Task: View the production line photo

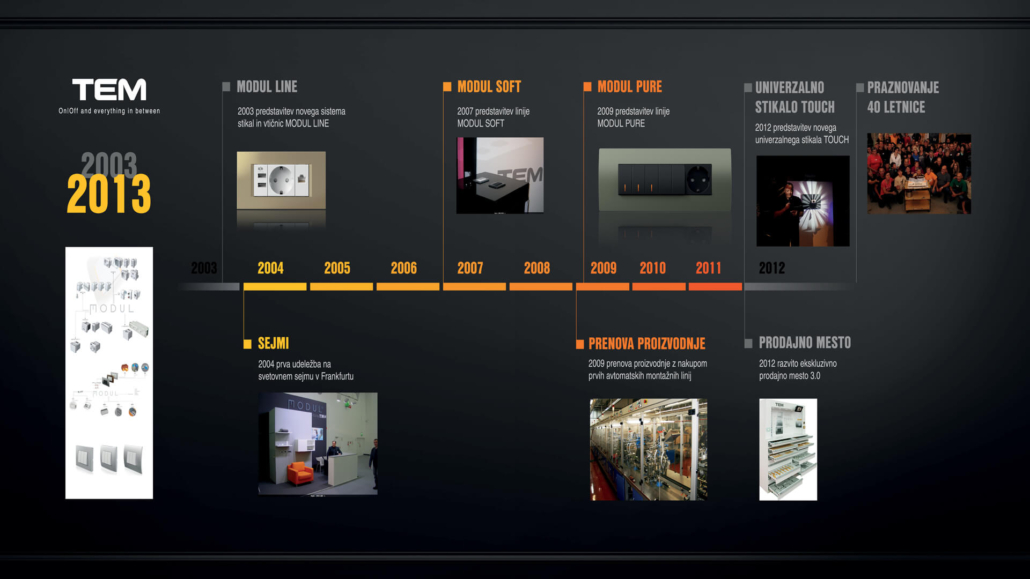Action: (x=648, y=449)
